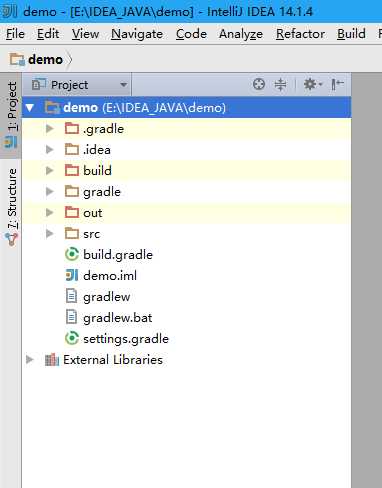Viewport: 382px width, 488px height.
Task: Click the gradlew file icon
Action: click(71, 296)
